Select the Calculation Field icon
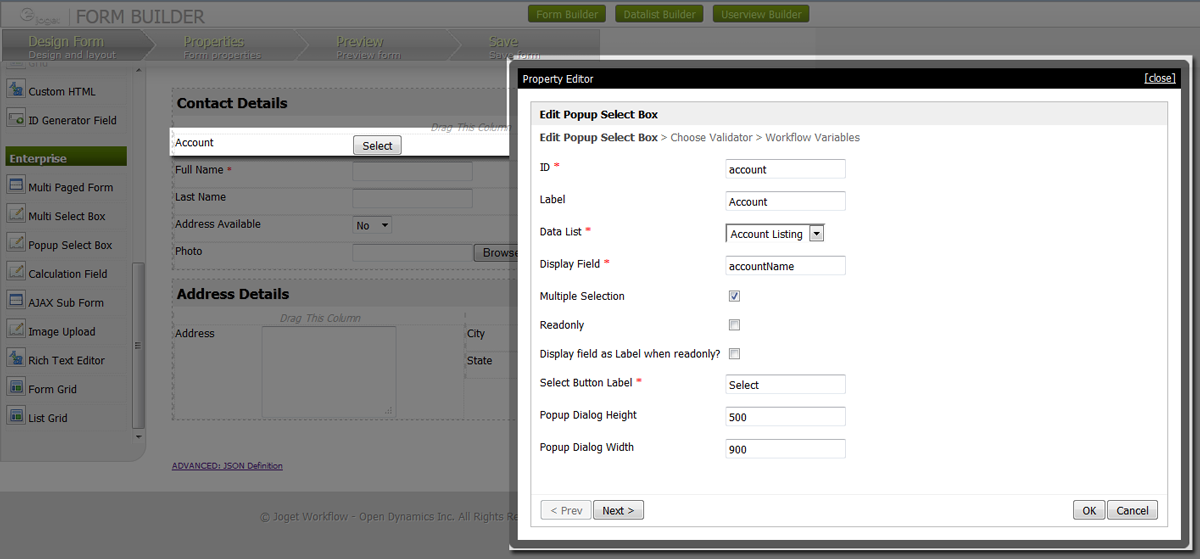1200x559 pixels. 16,273
